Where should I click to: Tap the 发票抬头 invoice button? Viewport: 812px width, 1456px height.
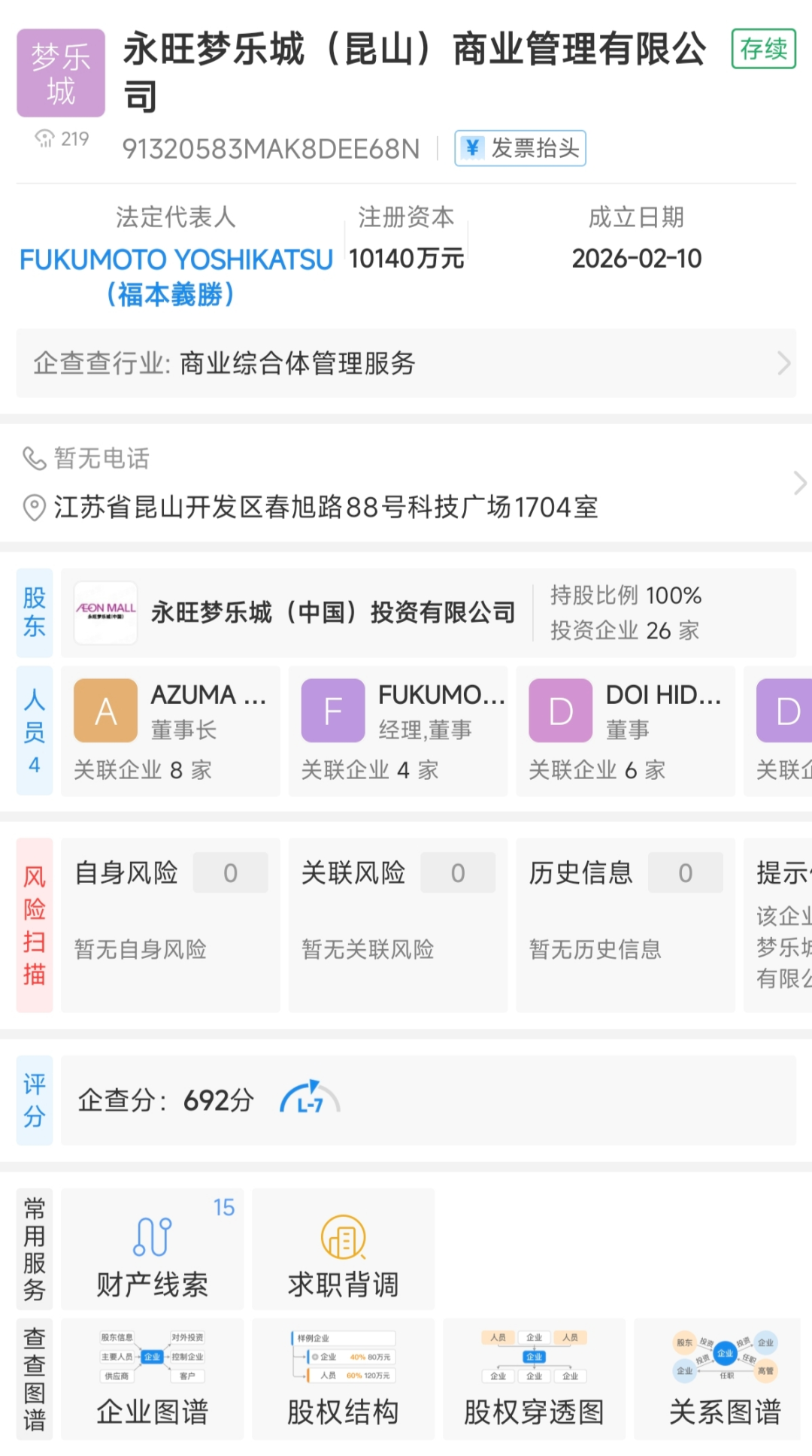pyautogui.click(x=520, y=148)
